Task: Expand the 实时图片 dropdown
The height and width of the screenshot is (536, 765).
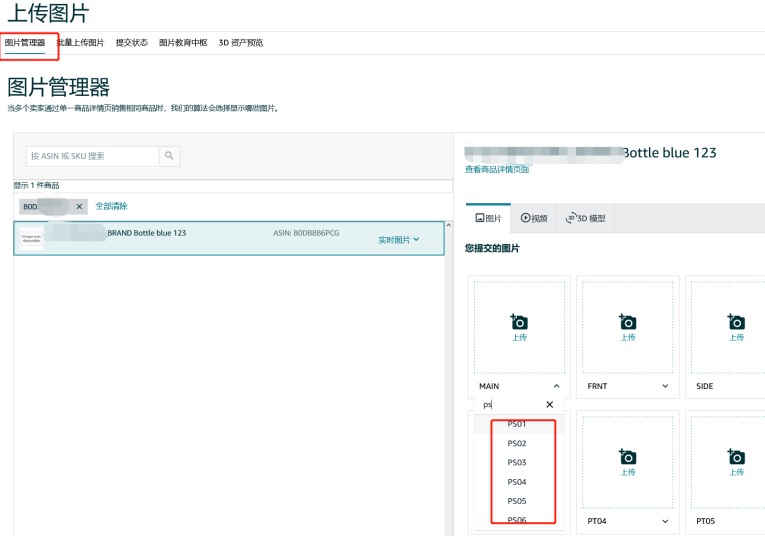Action: tap(399, 240)
